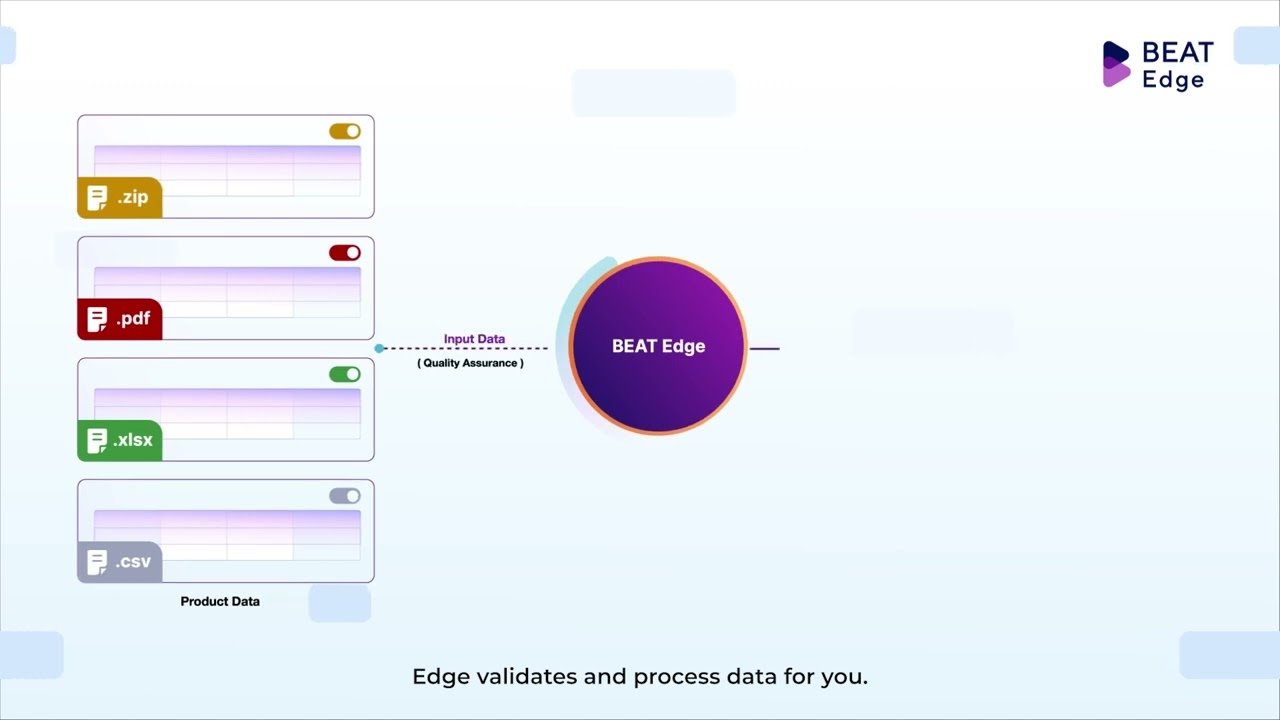The width and height of the screenshot is (1280, 720).
Task: Toggle the yellow switch on the .zip card
Action: (x=345, y=131)
